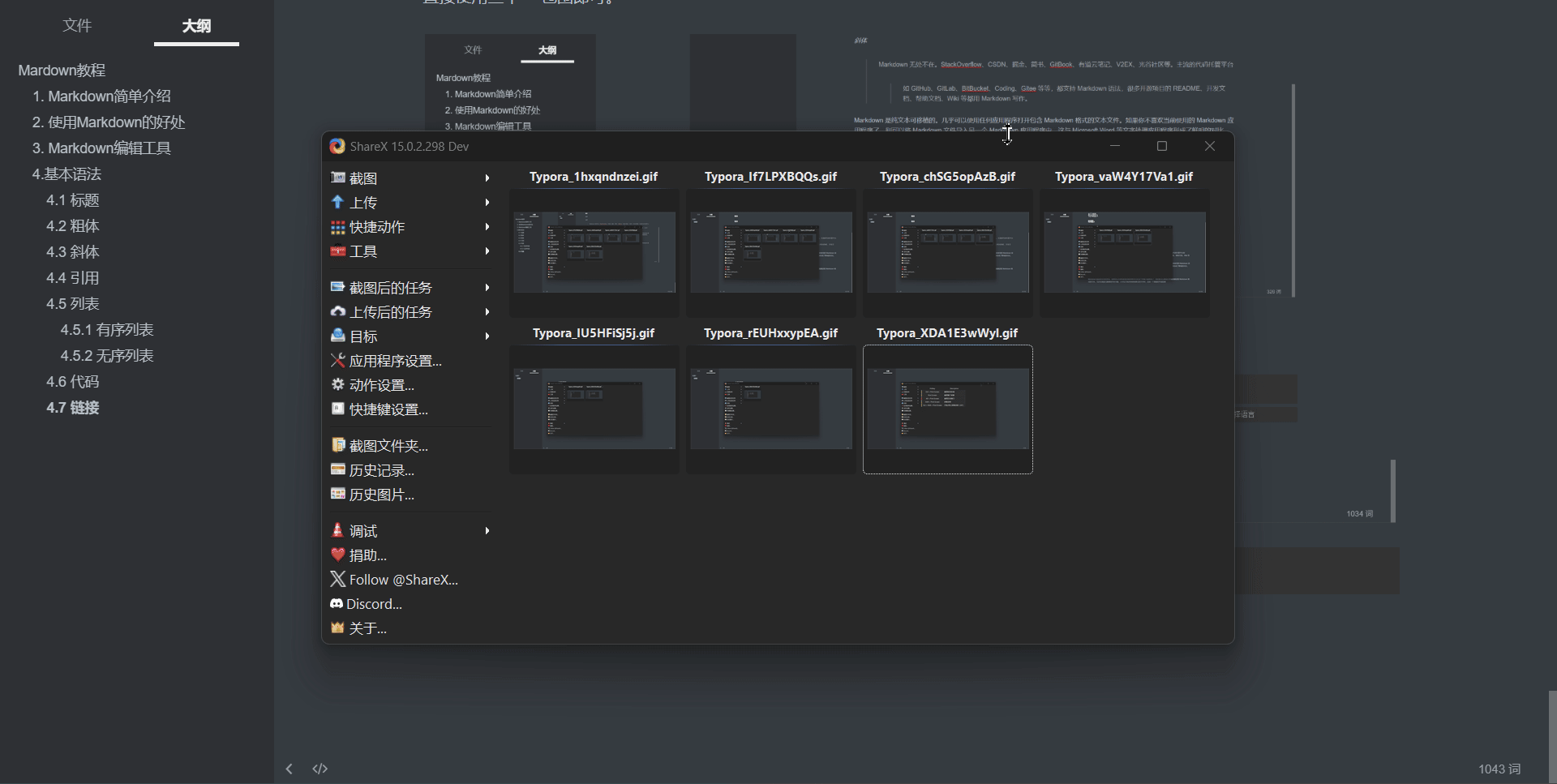1557x784 pixels.
Task: Click the 动作设置 gear icon
Action: coord(338,384)
